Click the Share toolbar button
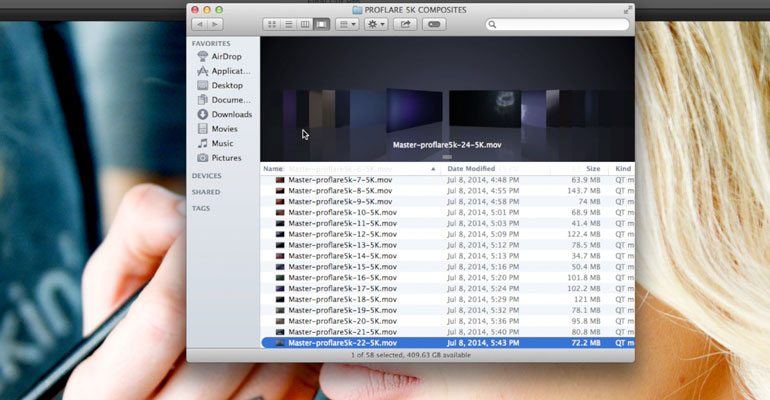This screenshot has width=770, height=400. [405, 24]
